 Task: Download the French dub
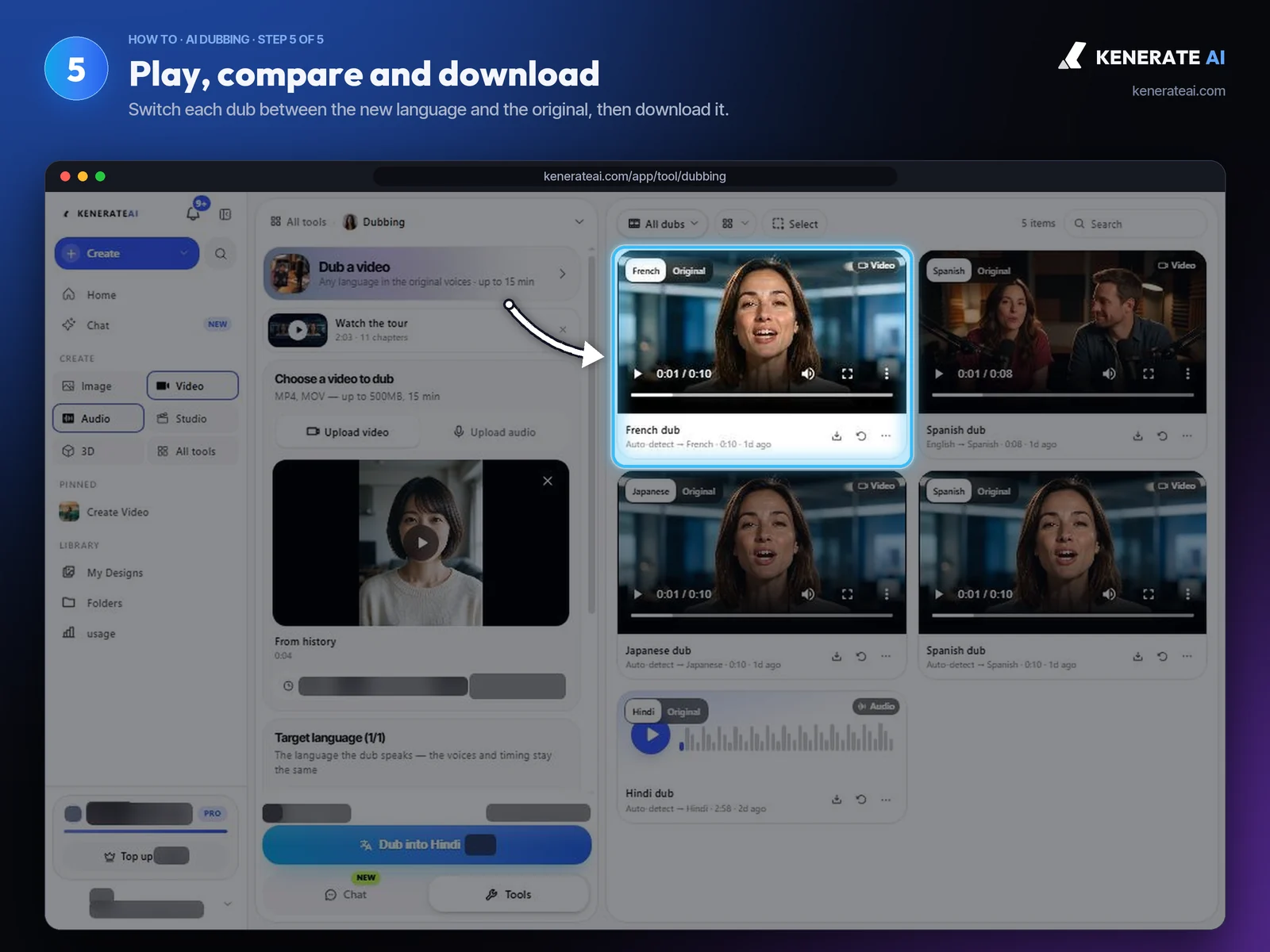coord(837,436)
